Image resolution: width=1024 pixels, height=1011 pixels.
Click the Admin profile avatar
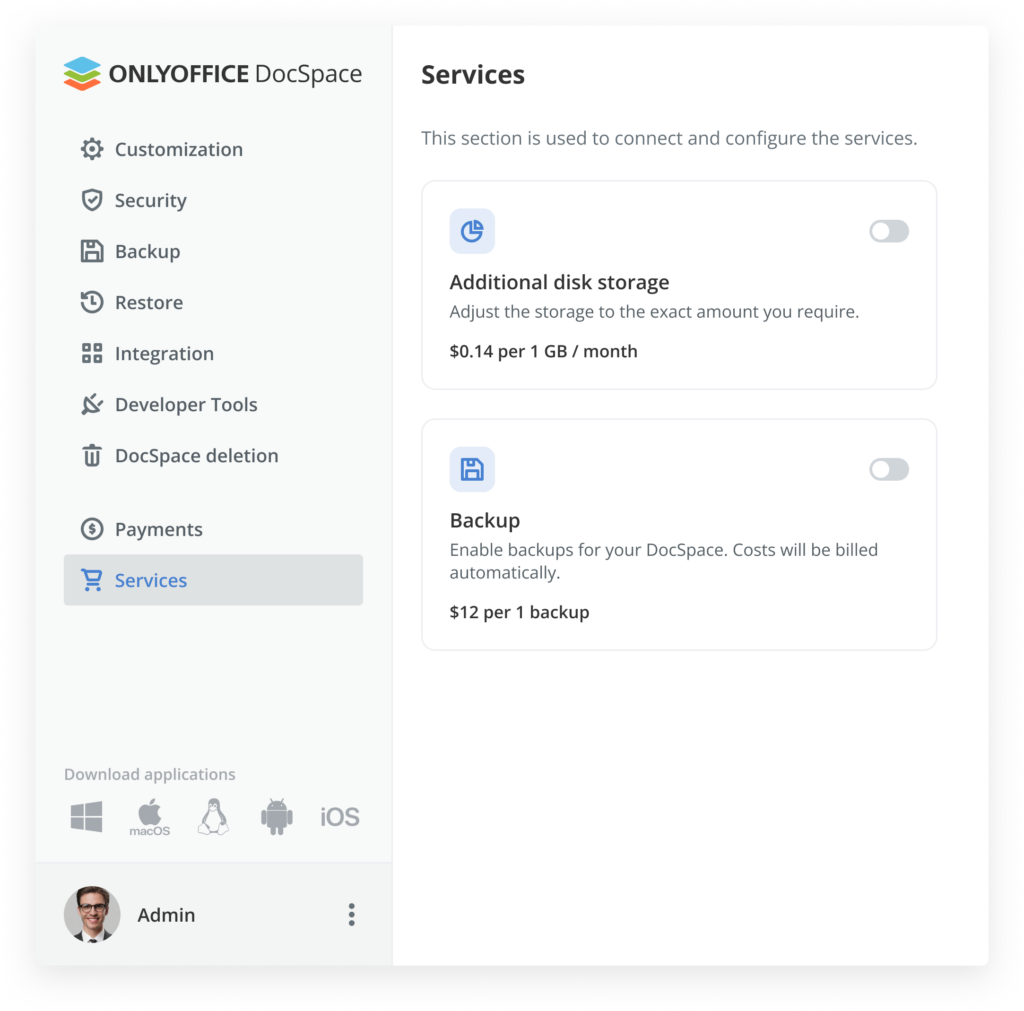92,915
